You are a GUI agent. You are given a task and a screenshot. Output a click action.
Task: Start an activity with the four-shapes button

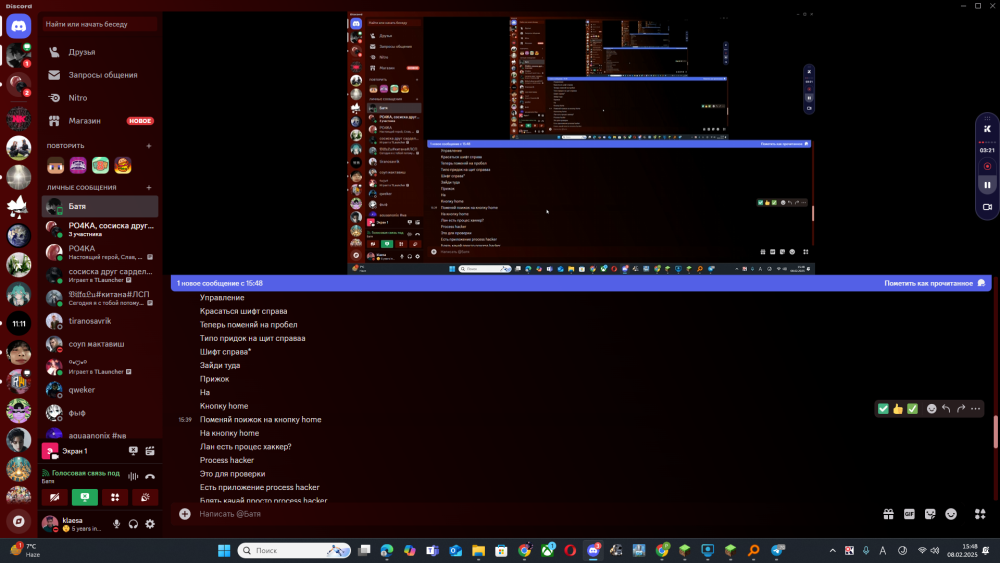tap(115, 497)
